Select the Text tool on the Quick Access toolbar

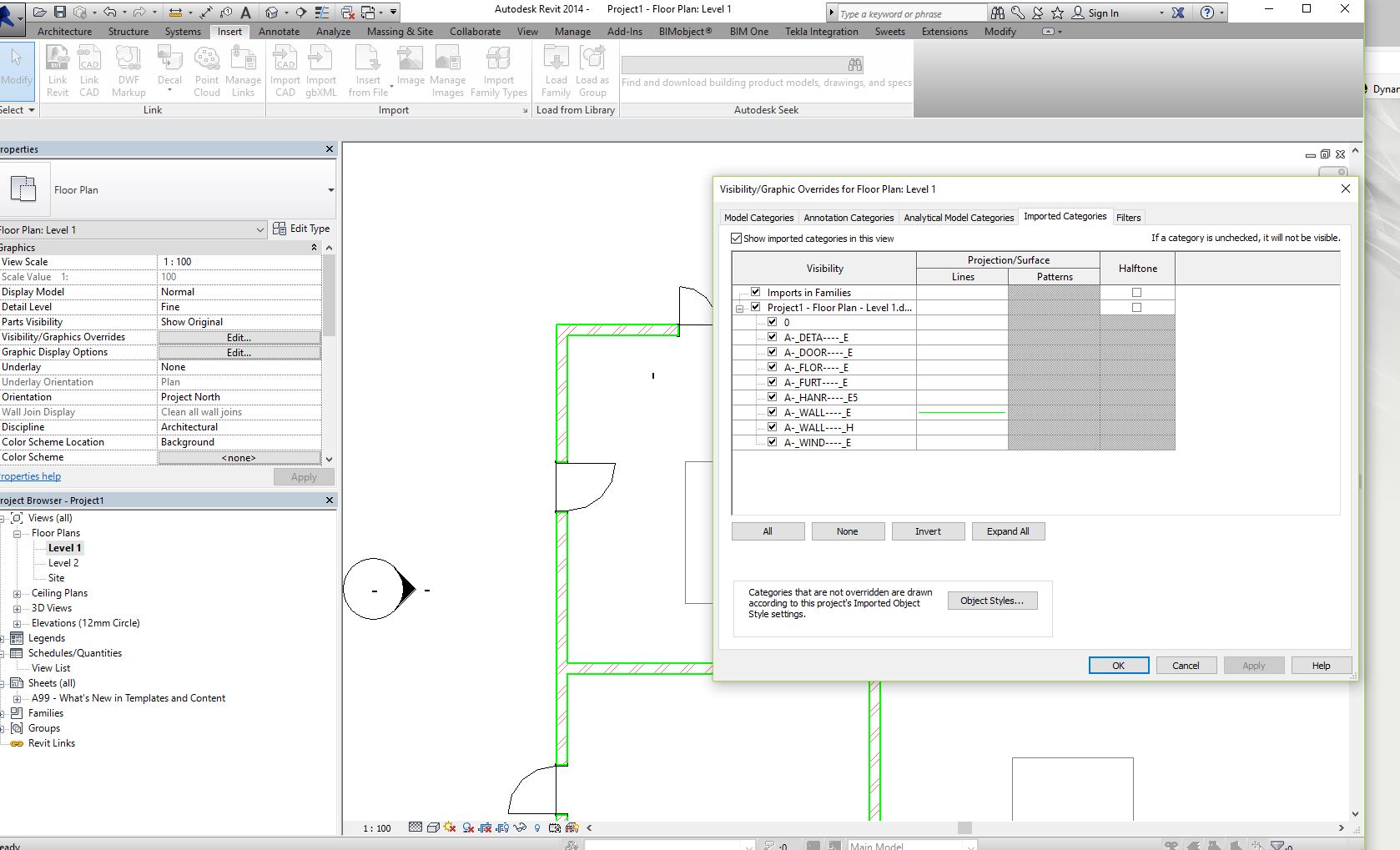point(244,12)
